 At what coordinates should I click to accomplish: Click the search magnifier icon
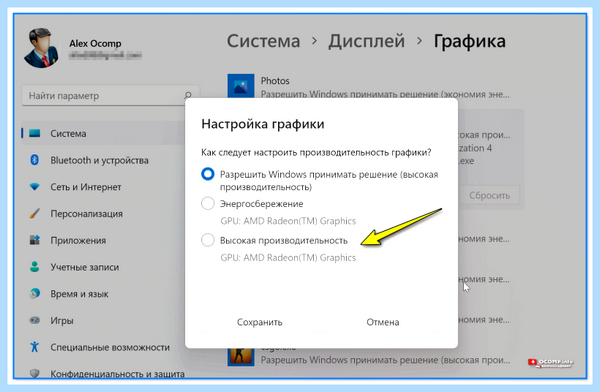click(188, 95)
